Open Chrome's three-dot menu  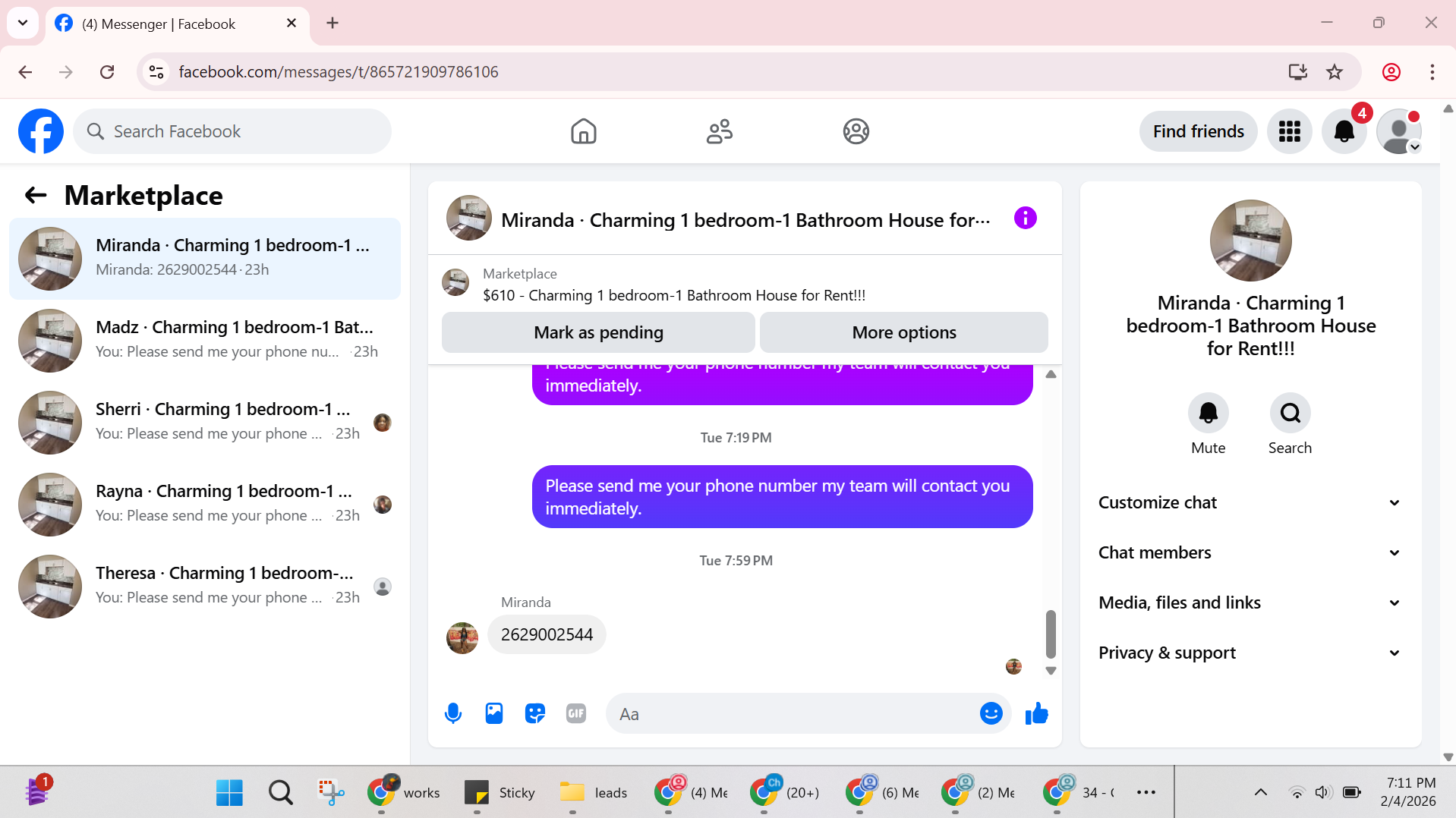point(1432,72)
